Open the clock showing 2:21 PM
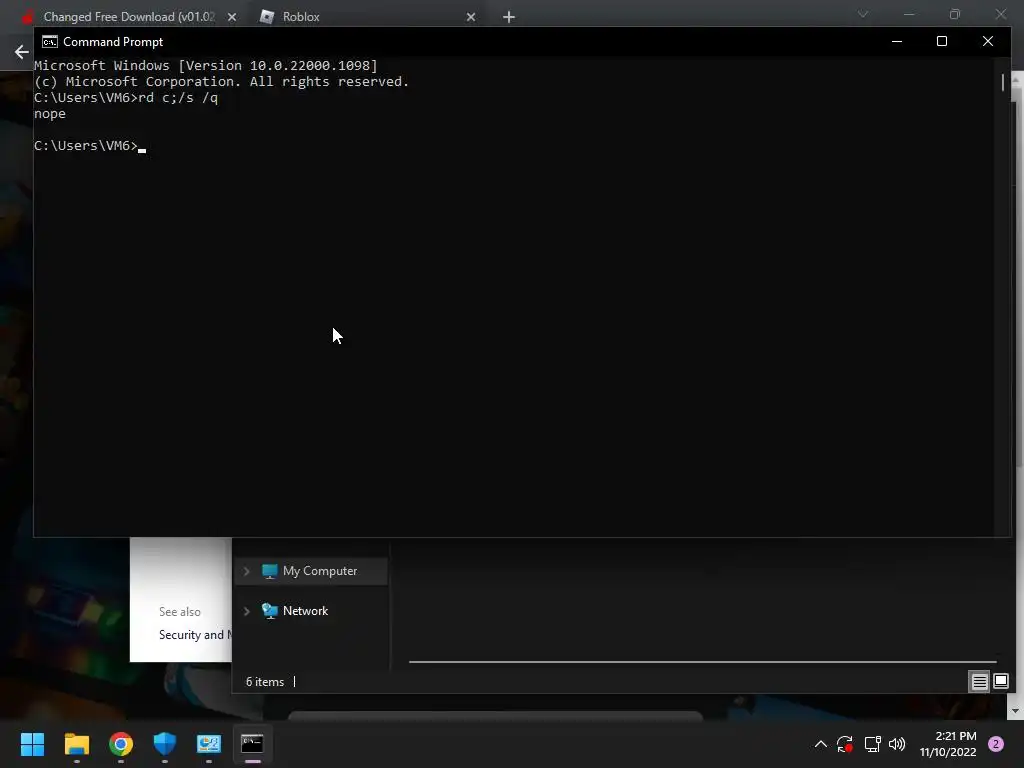 point(948,744)
